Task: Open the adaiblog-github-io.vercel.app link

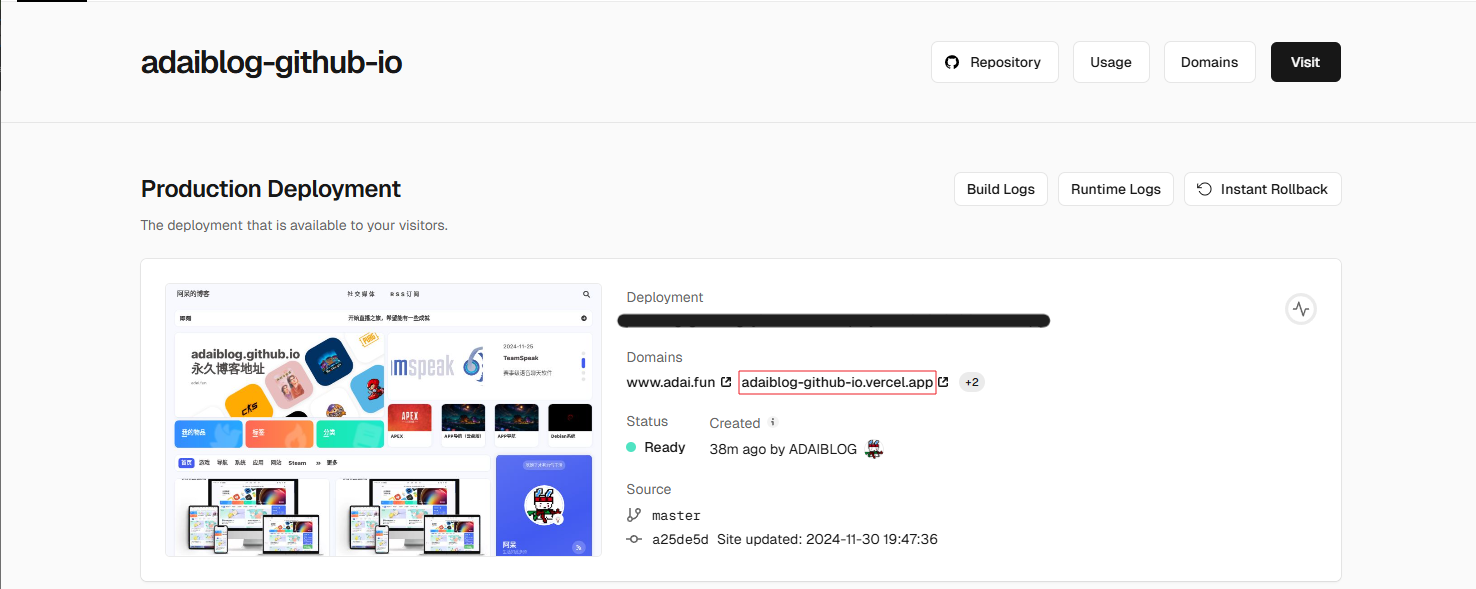Action: coord(837,382)
